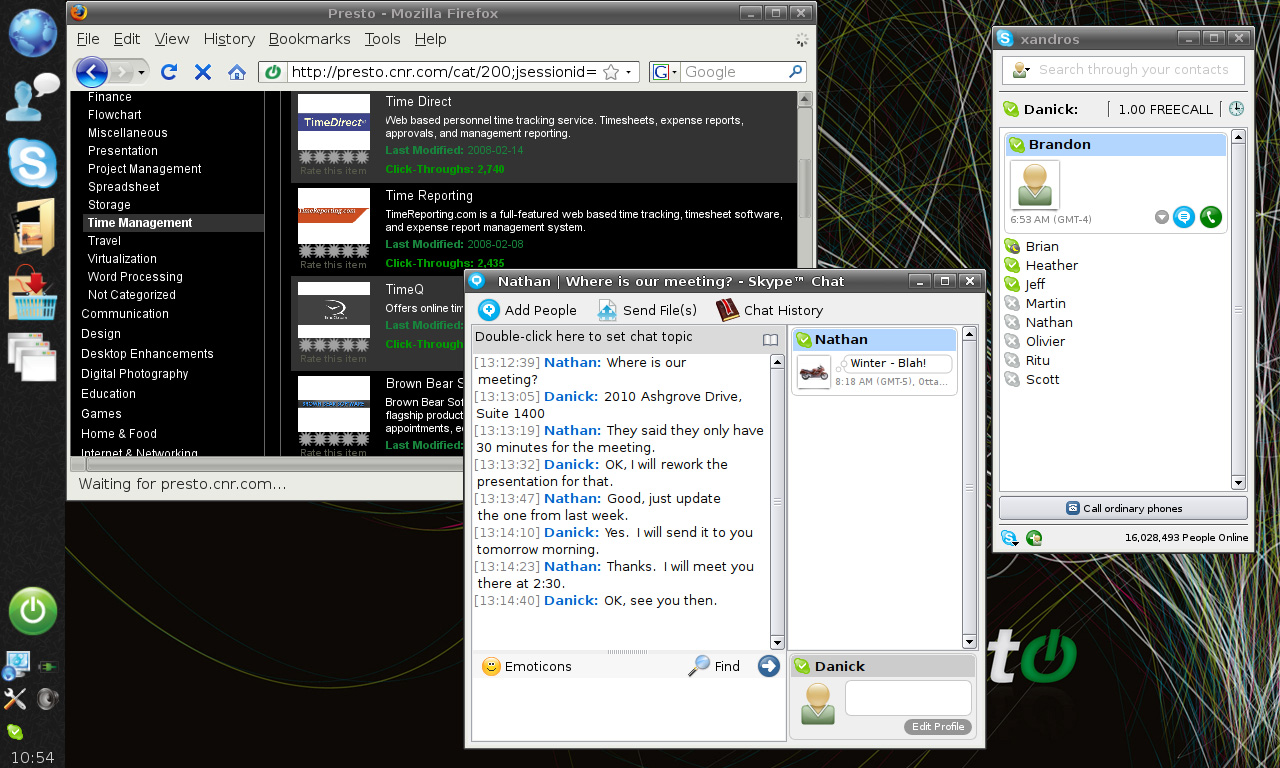The image size is (1280, 768).
Task: Open the globe browser icon in launcher
Action: click(x=33, y=32)
